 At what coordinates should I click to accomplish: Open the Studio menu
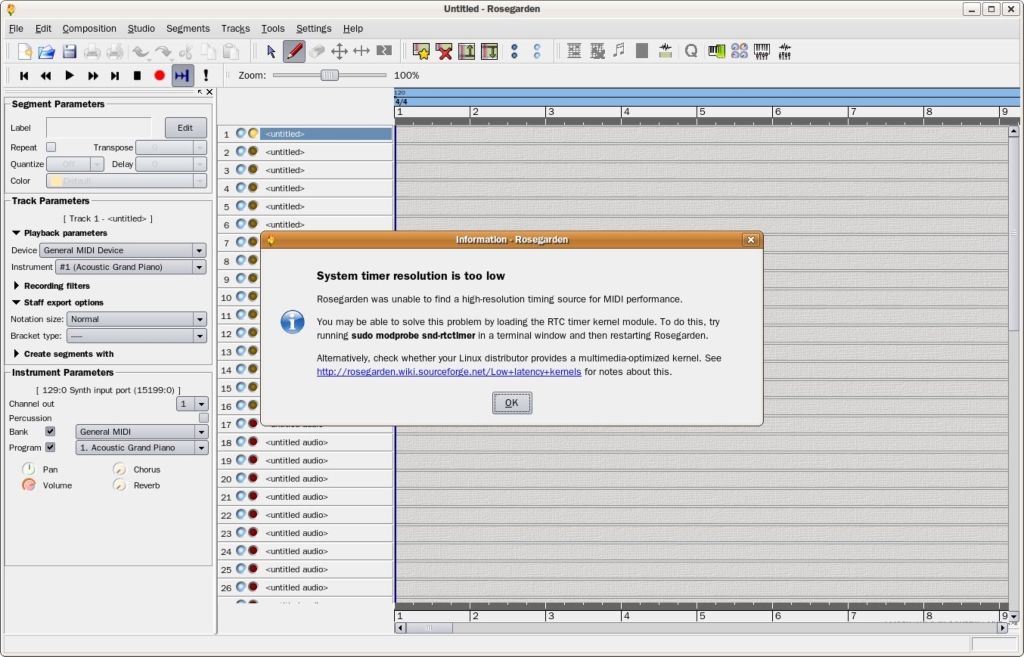[141, 29]
